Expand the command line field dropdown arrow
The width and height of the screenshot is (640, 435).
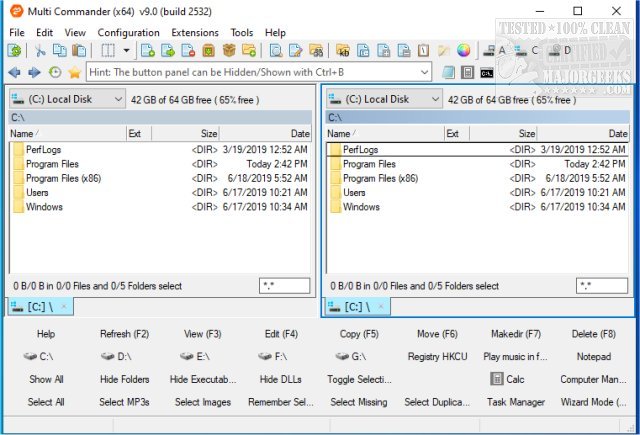pyautogui.click(x=424, y=72)
